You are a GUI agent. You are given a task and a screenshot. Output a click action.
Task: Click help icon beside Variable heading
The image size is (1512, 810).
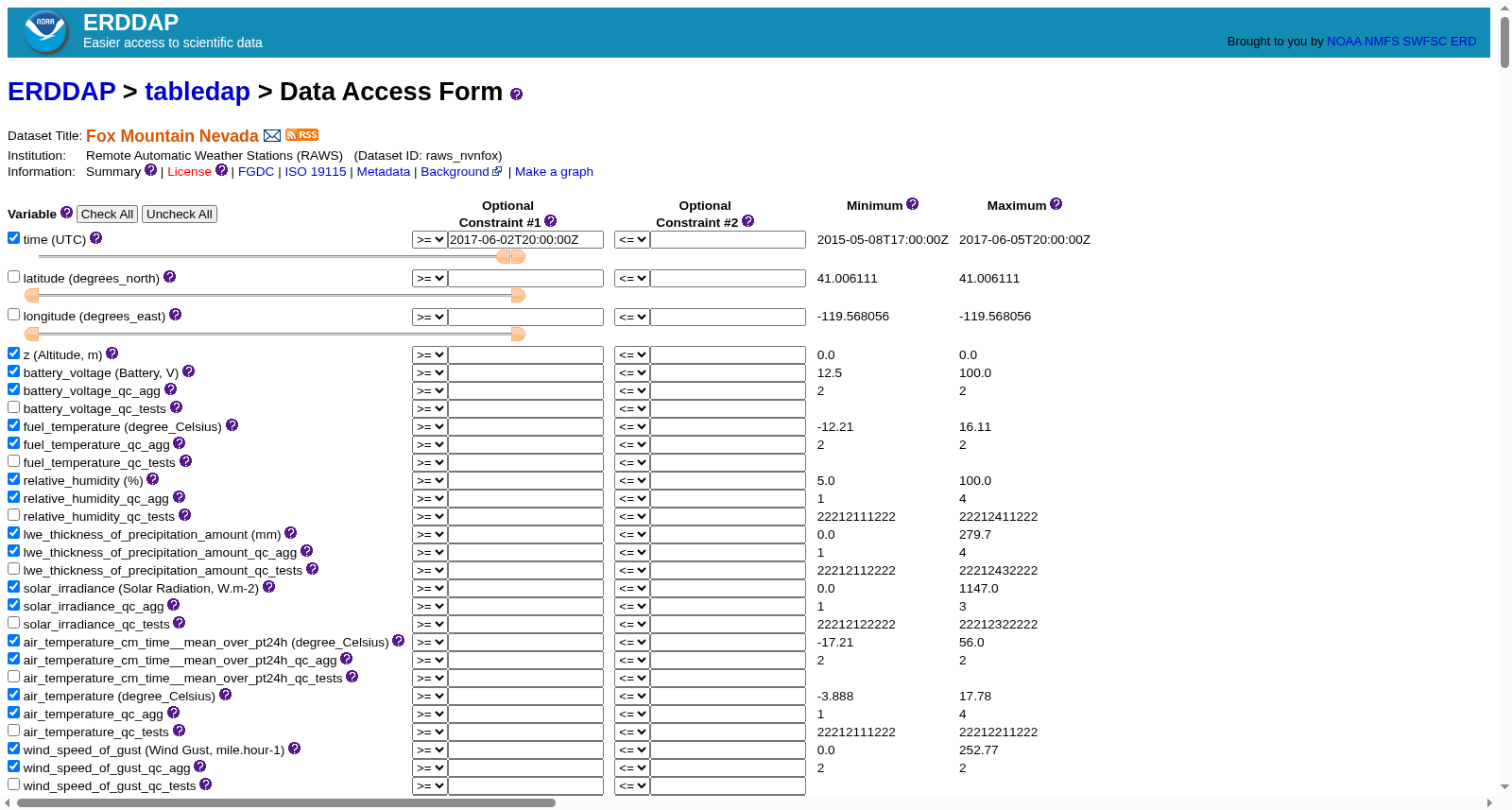click(x=66, y=213)
